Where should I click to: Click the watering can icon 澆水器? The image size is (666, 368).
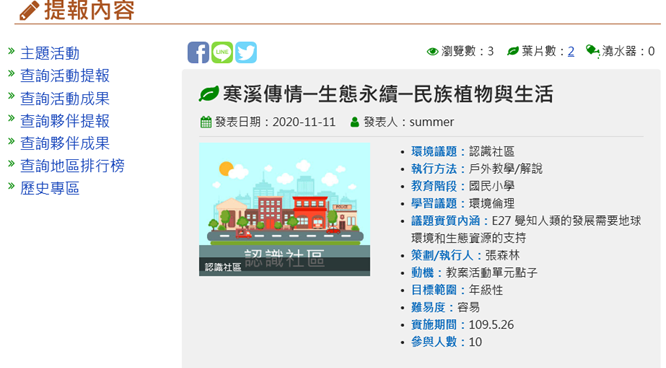point(593,51)
